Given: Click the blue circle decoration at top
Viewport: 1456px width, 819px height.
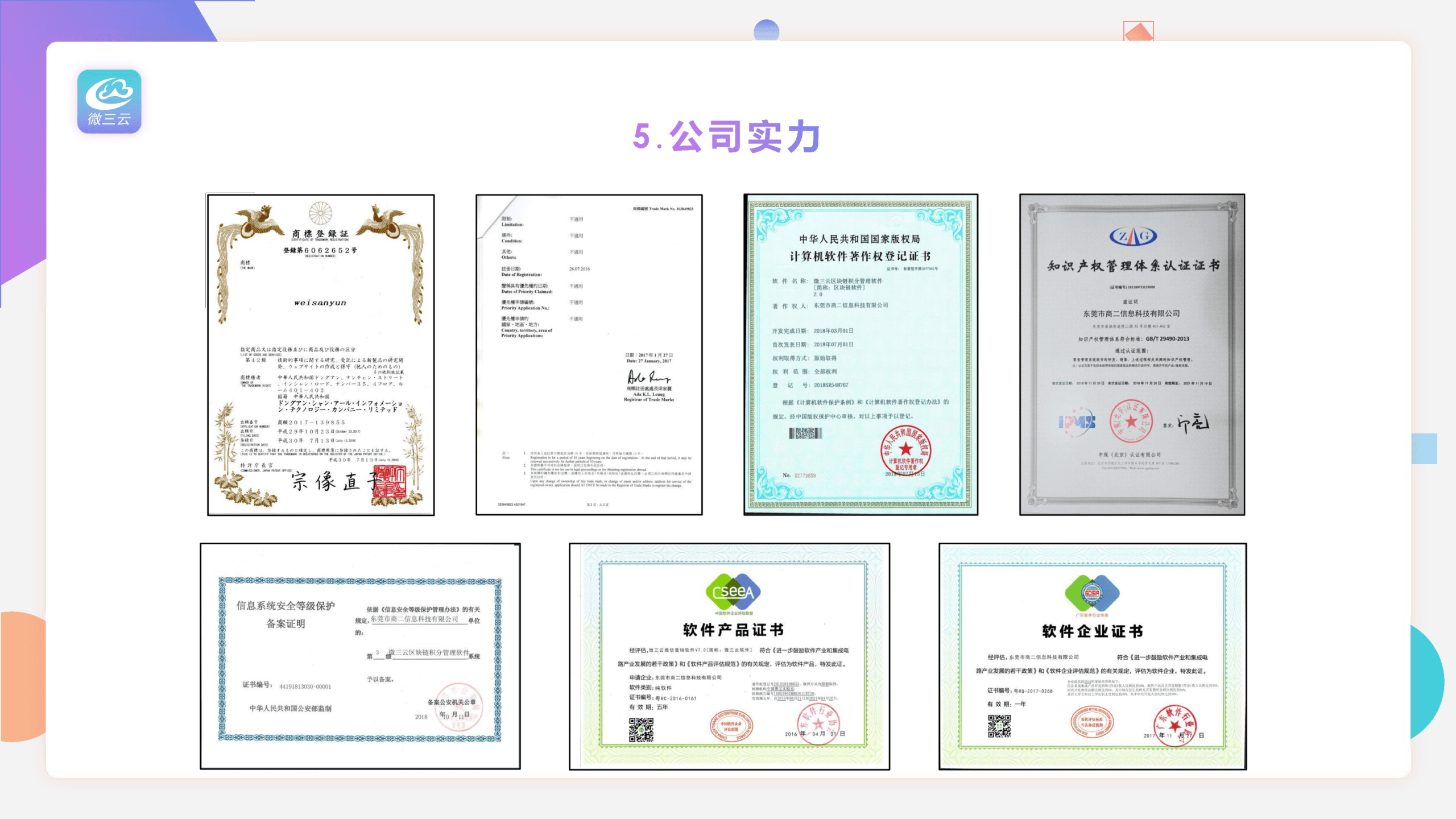Looking at the screenshot, I should [766, 30].
